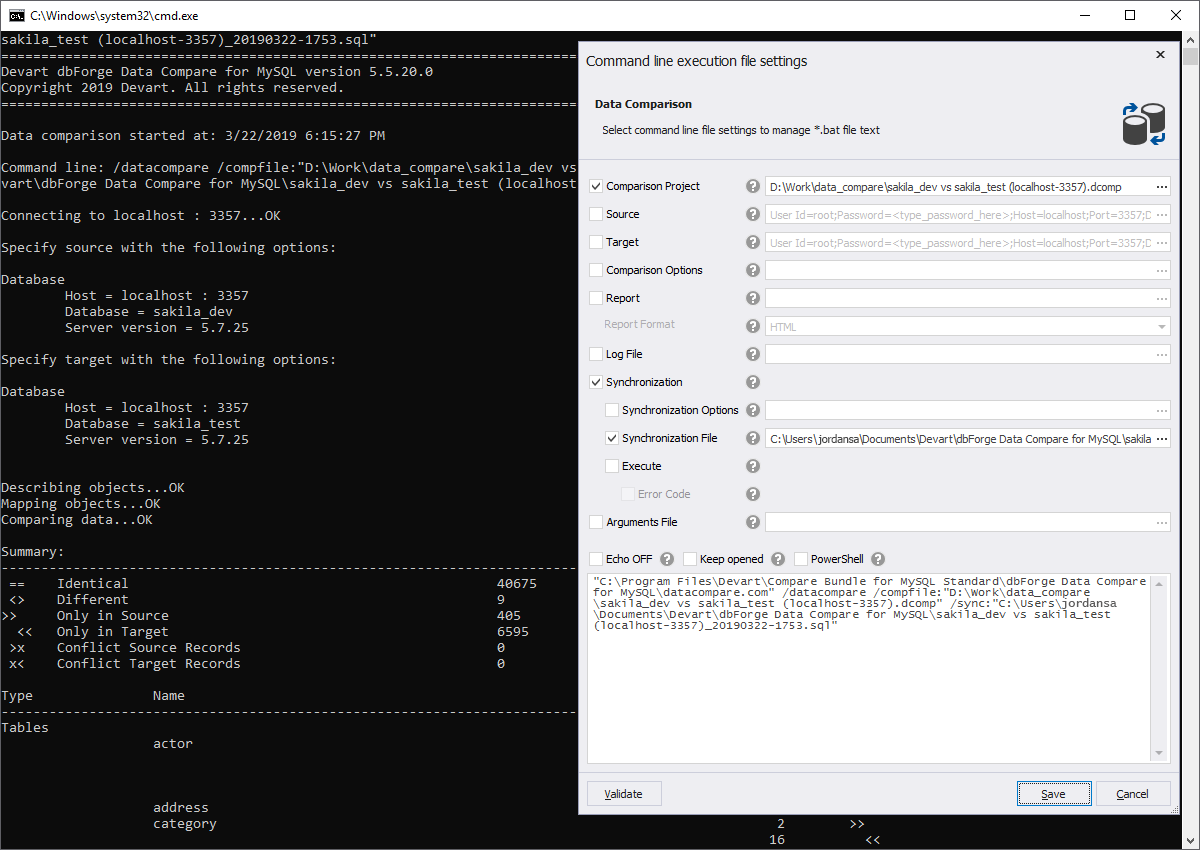The width and height of the screenshot is (1200, 850).
Task: Click 'address' table name in cmd output
Action: (x=181, y=807)
